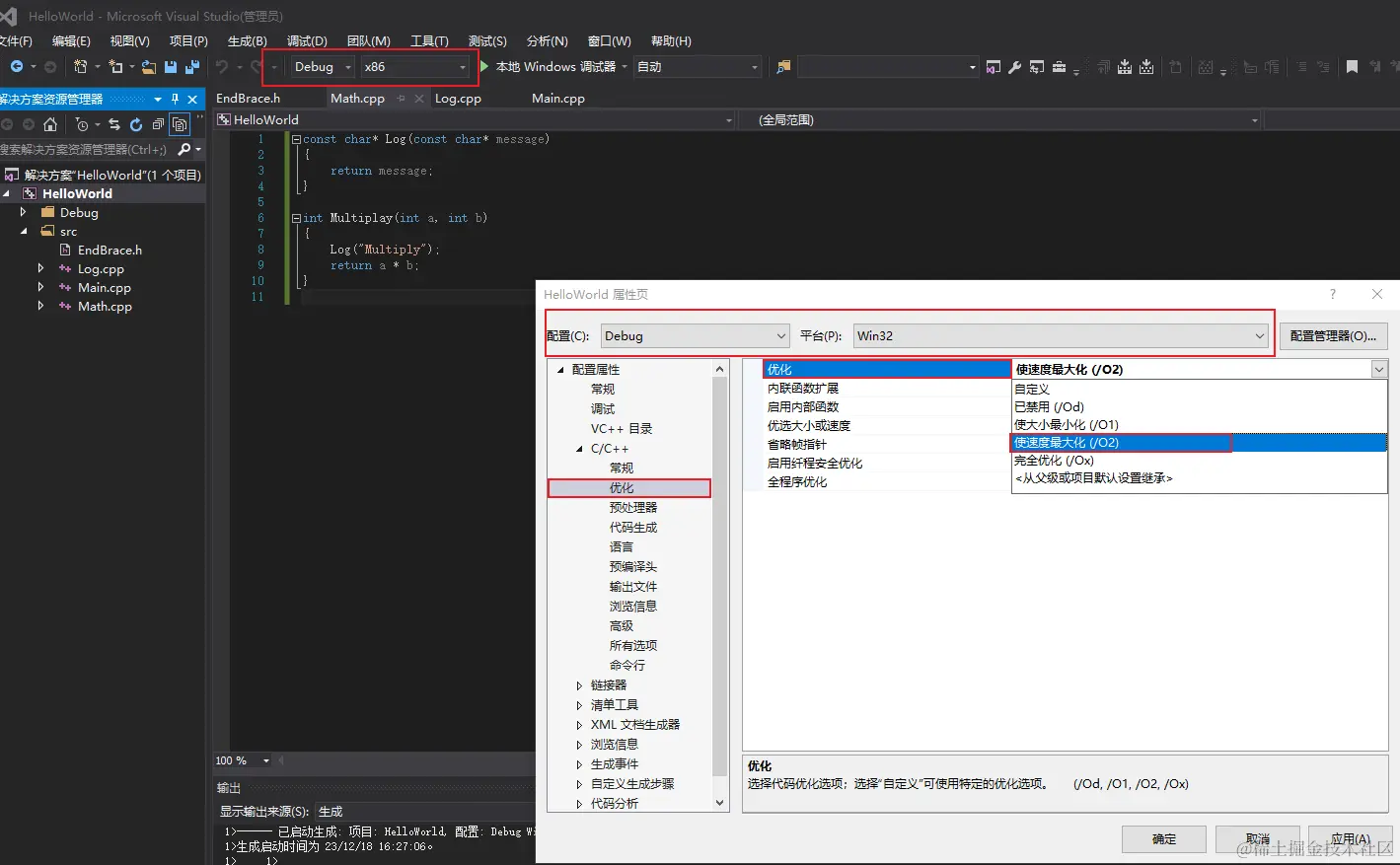
Task: Click the Solution Explorer search field
Action: pos(87,150)
